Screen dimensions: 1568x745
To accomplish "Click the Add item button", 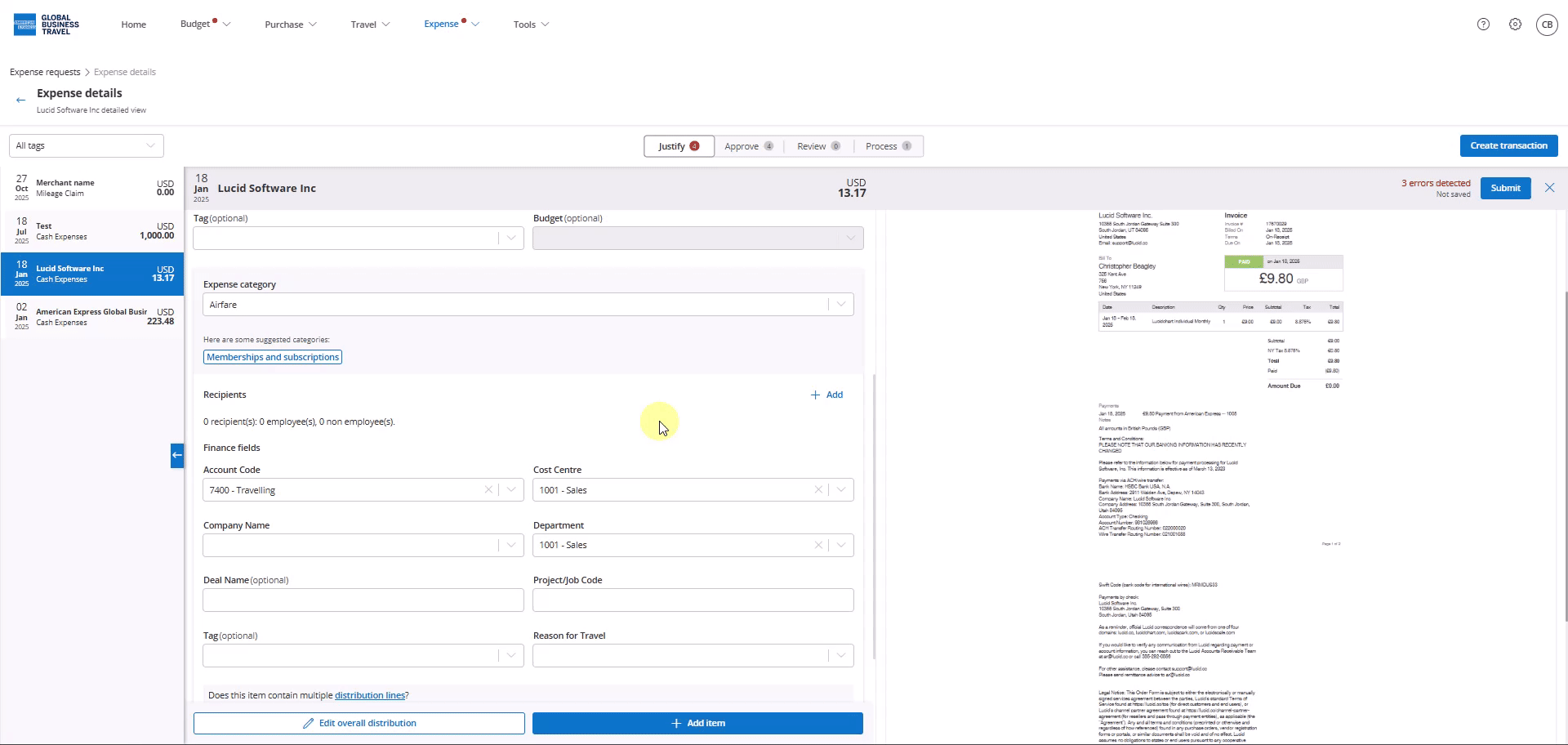I will [697, 723].
